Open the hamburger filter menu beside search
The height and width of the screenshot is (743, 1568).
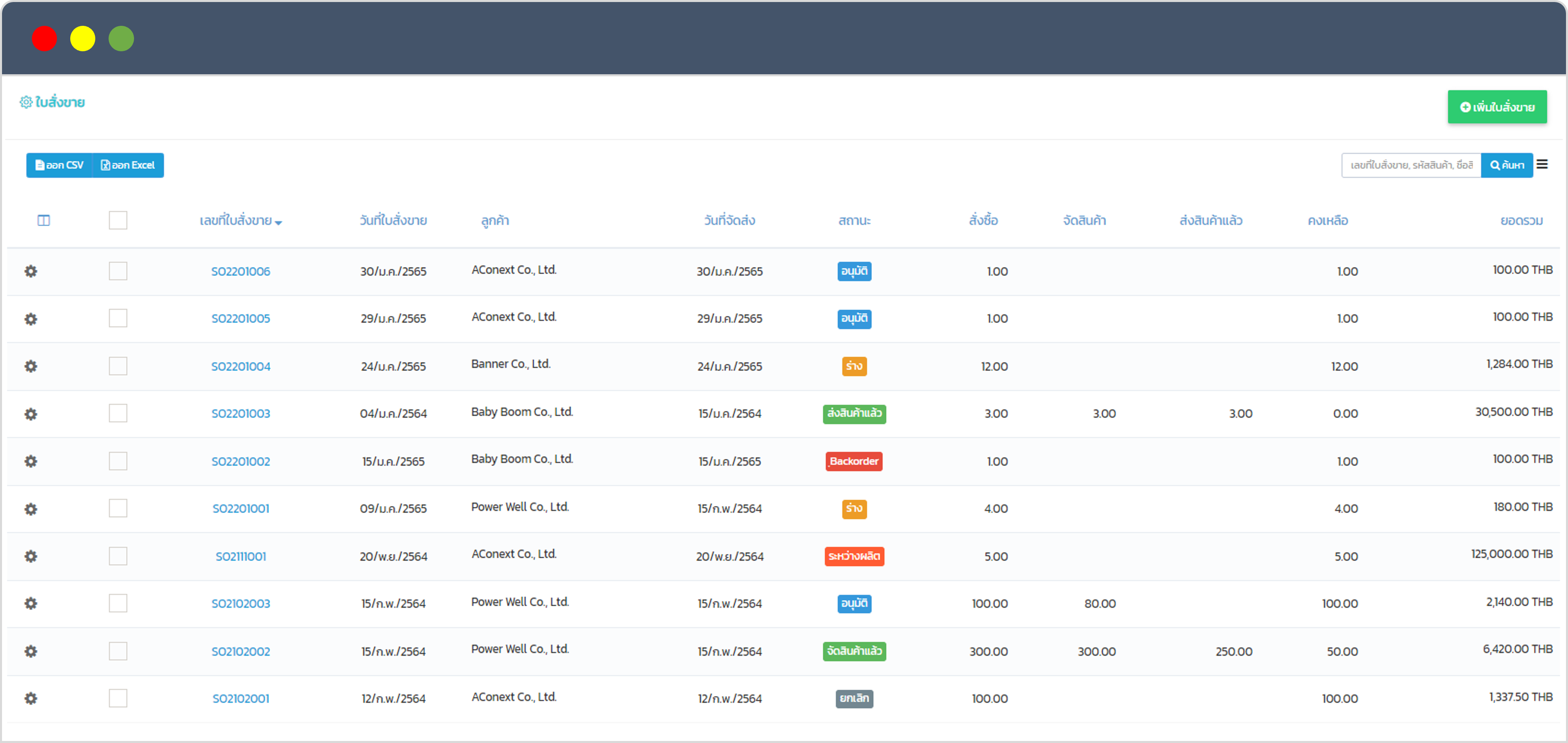[x=1542, y=164]
